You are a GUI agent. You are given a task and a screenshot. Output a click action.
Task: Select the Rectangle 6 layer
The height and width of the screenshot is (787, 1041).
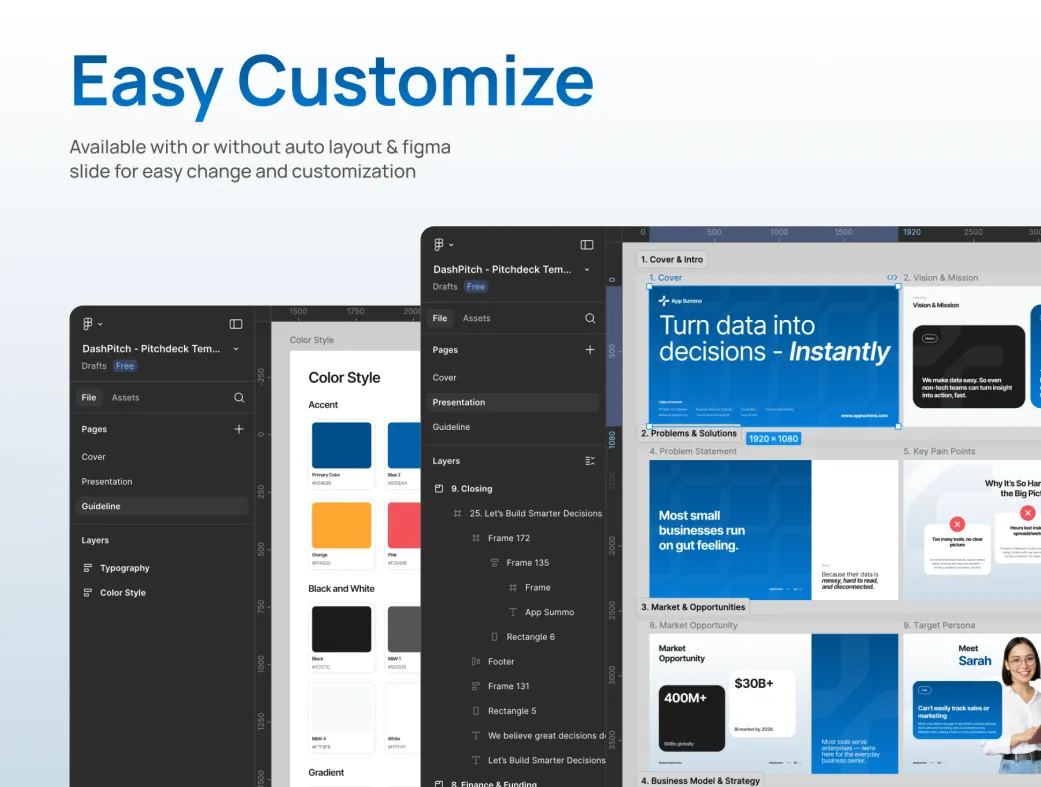tap(530, 637)
